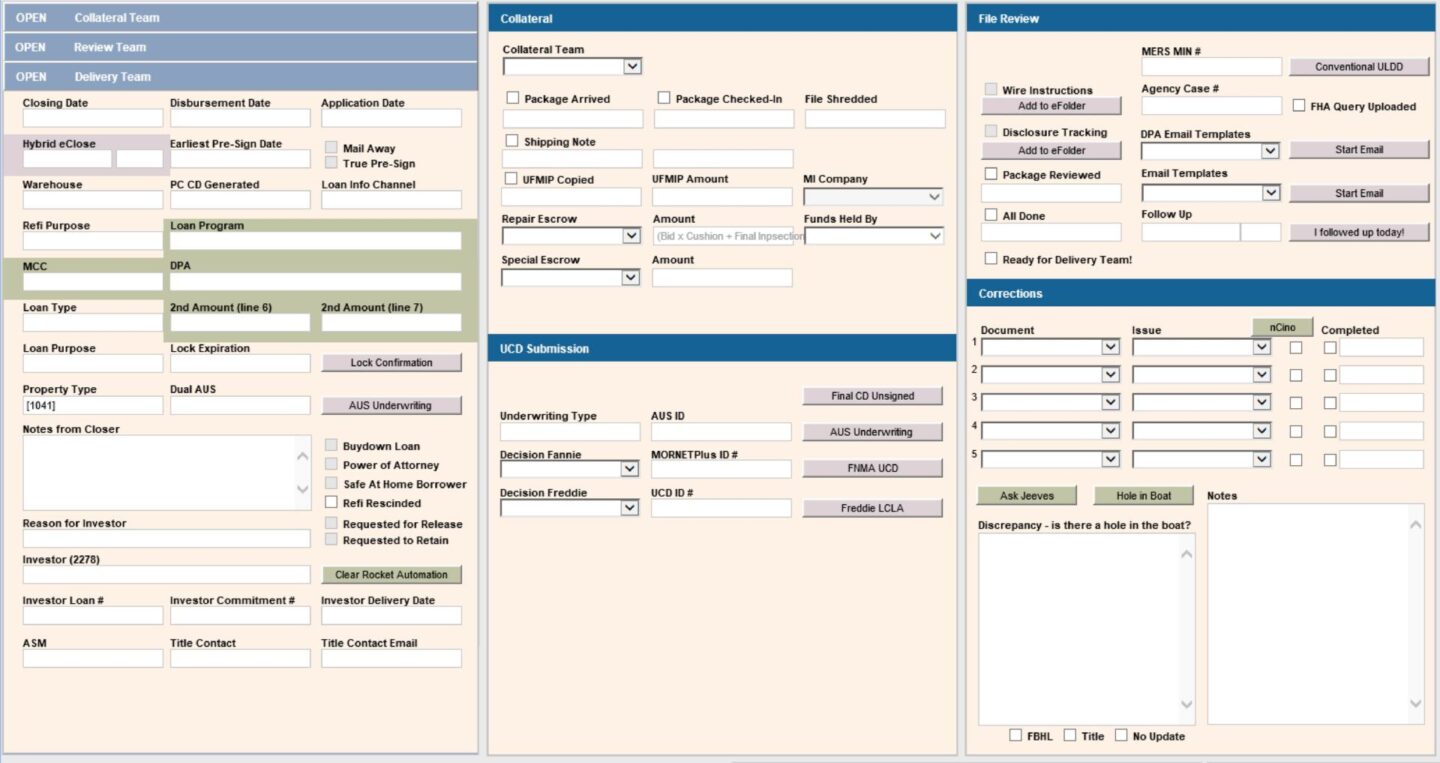Screen dimensions: 1440x763
Task: Expand the Repair Escrow dropdown
Action: (x=631, y=236)
